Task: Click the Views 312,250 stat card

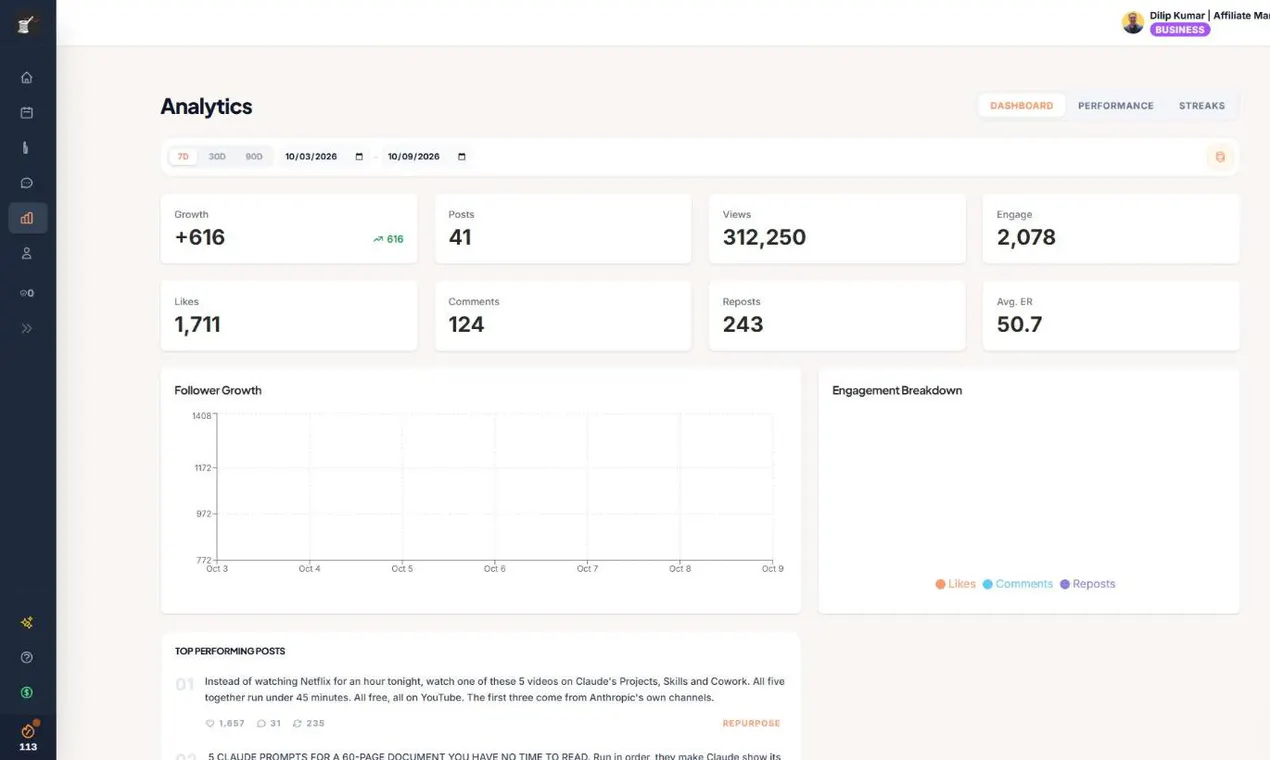Action: coord(837,229)
